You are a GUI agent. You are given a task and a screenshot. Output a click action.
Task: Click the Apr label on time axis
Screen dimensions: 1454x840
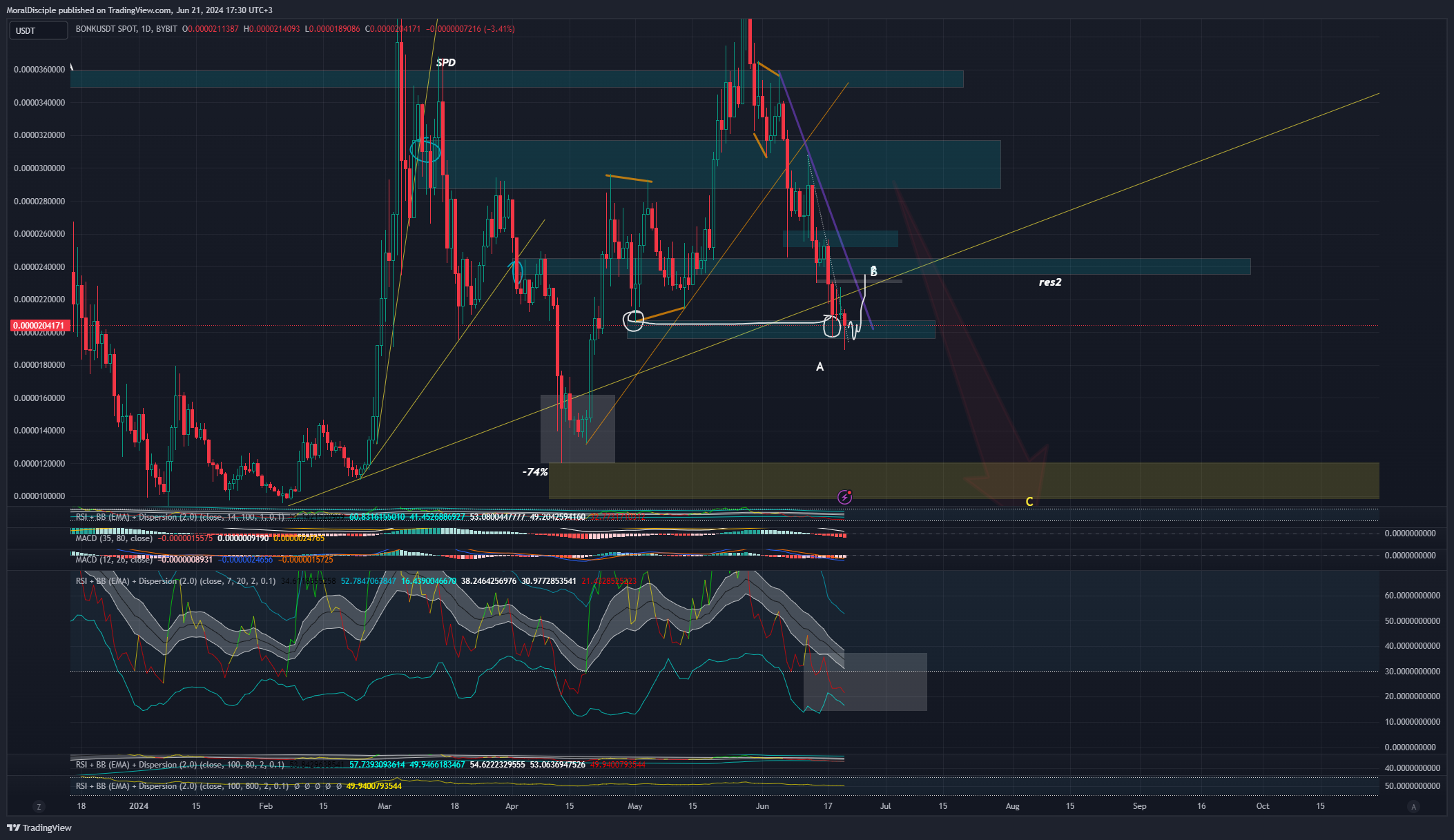click(x=512, y=806)
